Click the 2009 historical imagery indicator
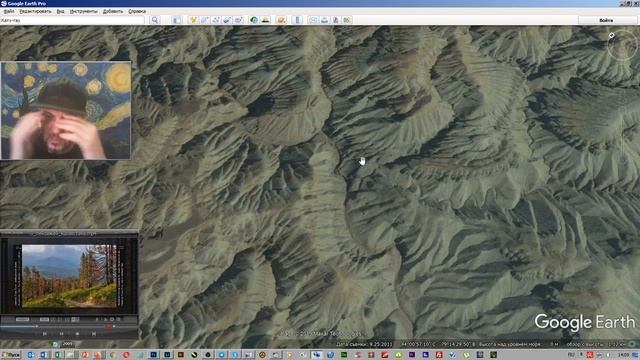Viewport: 640px width, 360px height. 67,344
